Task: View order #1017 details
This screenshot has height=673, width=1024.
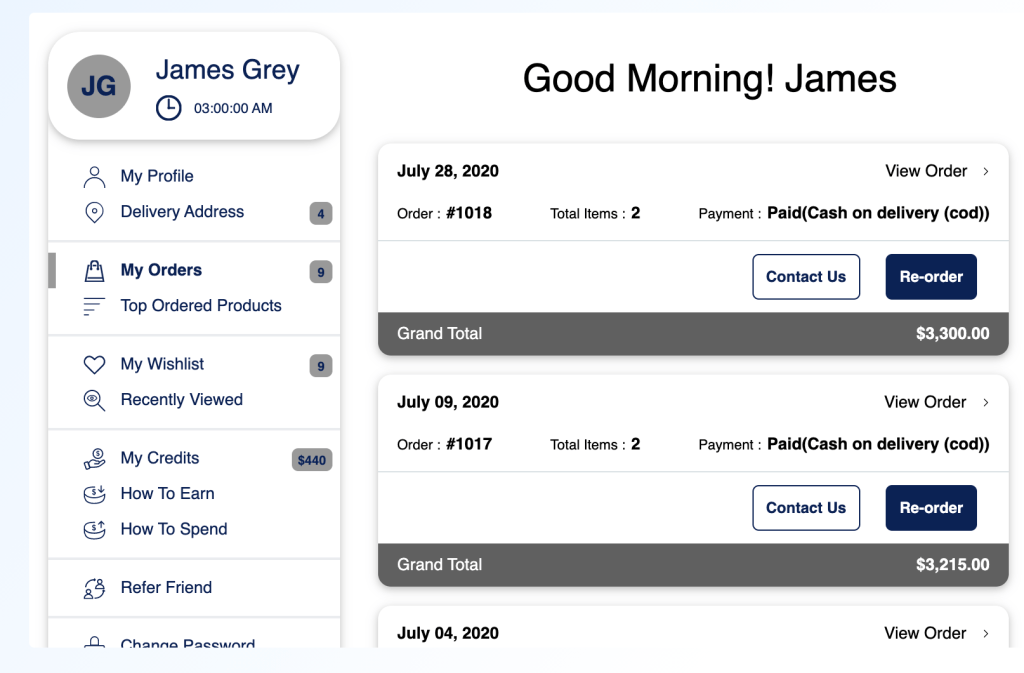Action: coord(925,402)
